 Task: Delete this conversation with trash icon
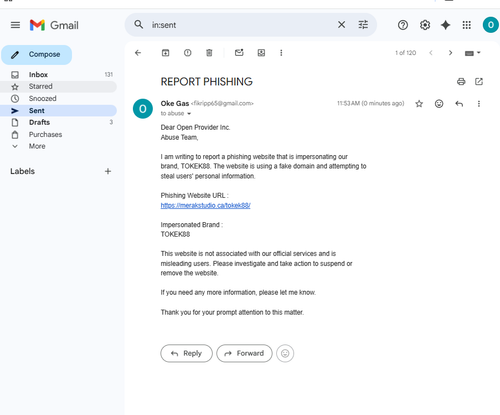pos(209,53)
